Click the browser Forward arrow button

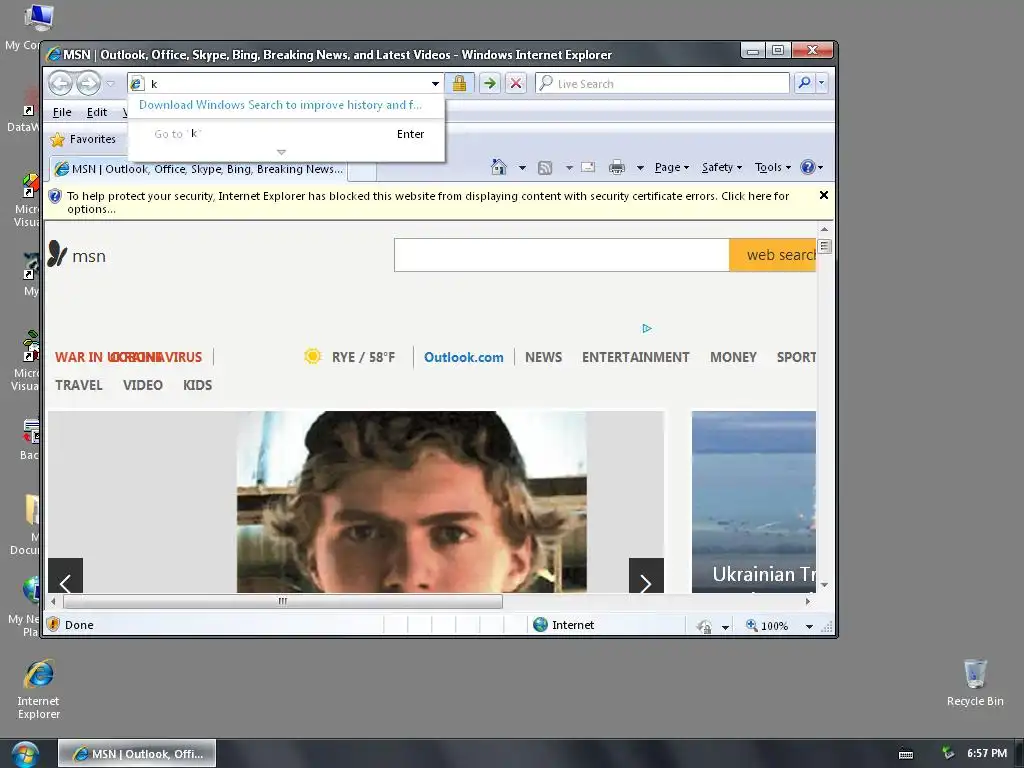coord(88,83)
